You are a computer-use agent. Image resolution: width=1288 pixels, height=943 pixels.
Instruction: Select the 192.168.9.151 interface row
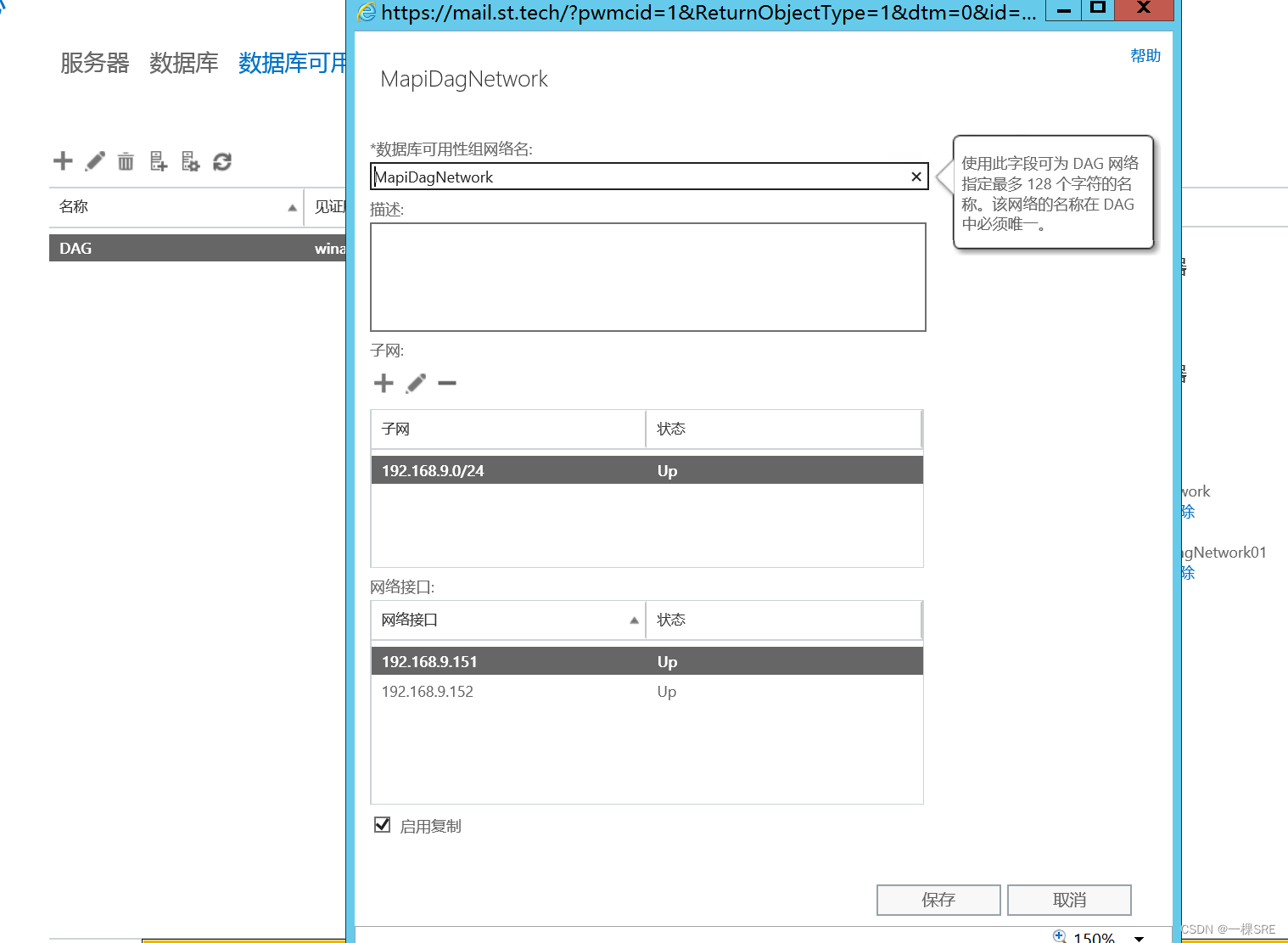[x=647, y=661]
